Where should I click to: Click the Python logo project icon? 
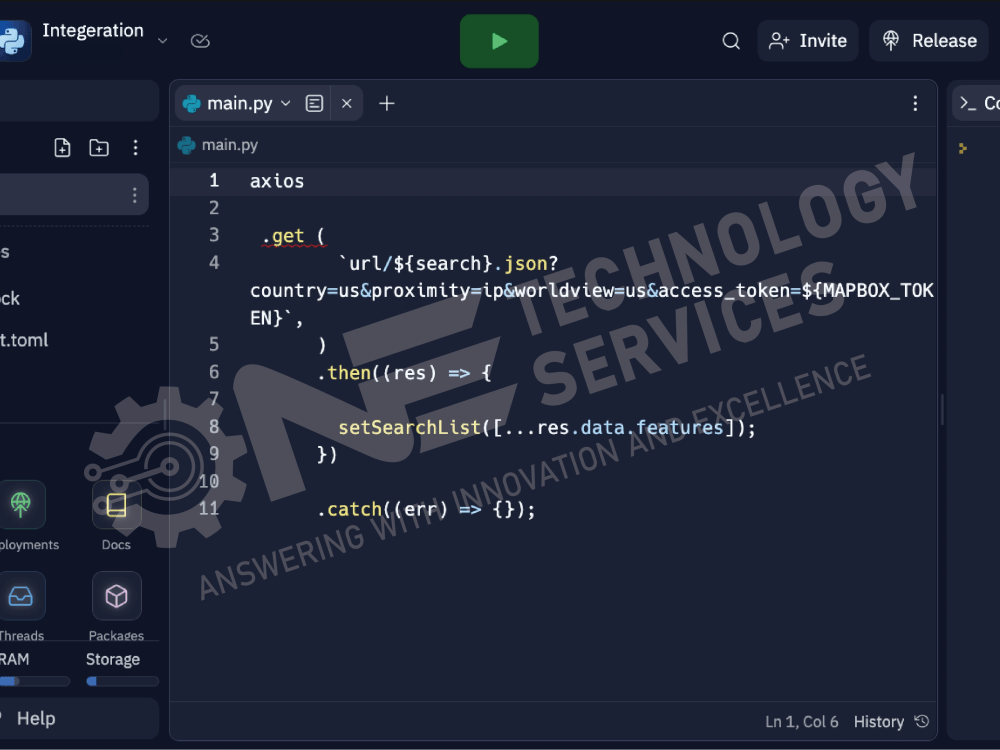click(13, 41)
